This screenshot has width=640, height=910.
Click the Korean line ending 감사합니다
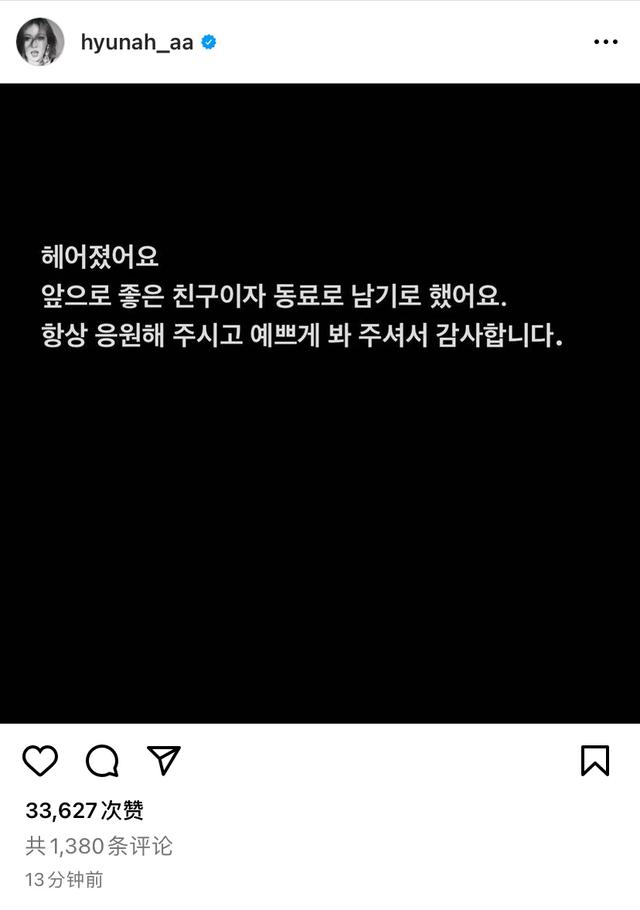coord(302,335)
